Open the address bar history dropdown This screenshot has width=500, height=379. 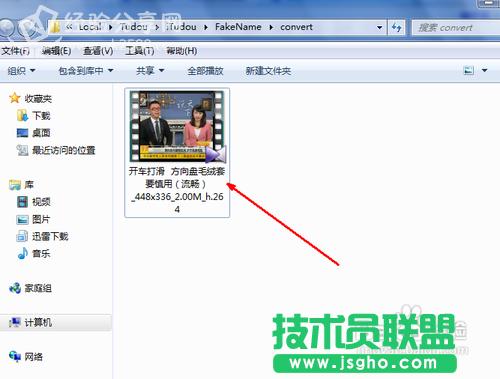[379, 27]
